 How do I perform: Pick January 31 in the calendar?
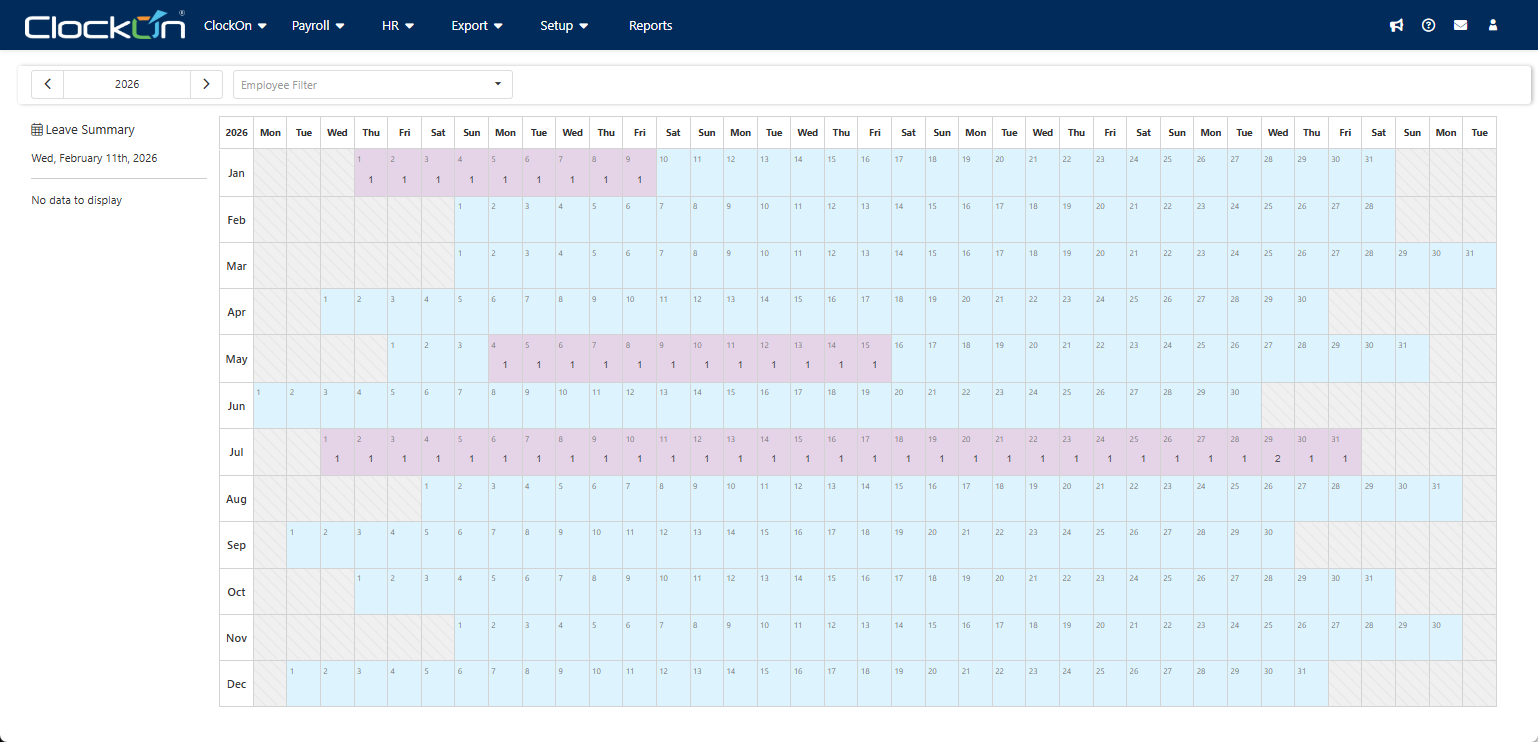1379,173
